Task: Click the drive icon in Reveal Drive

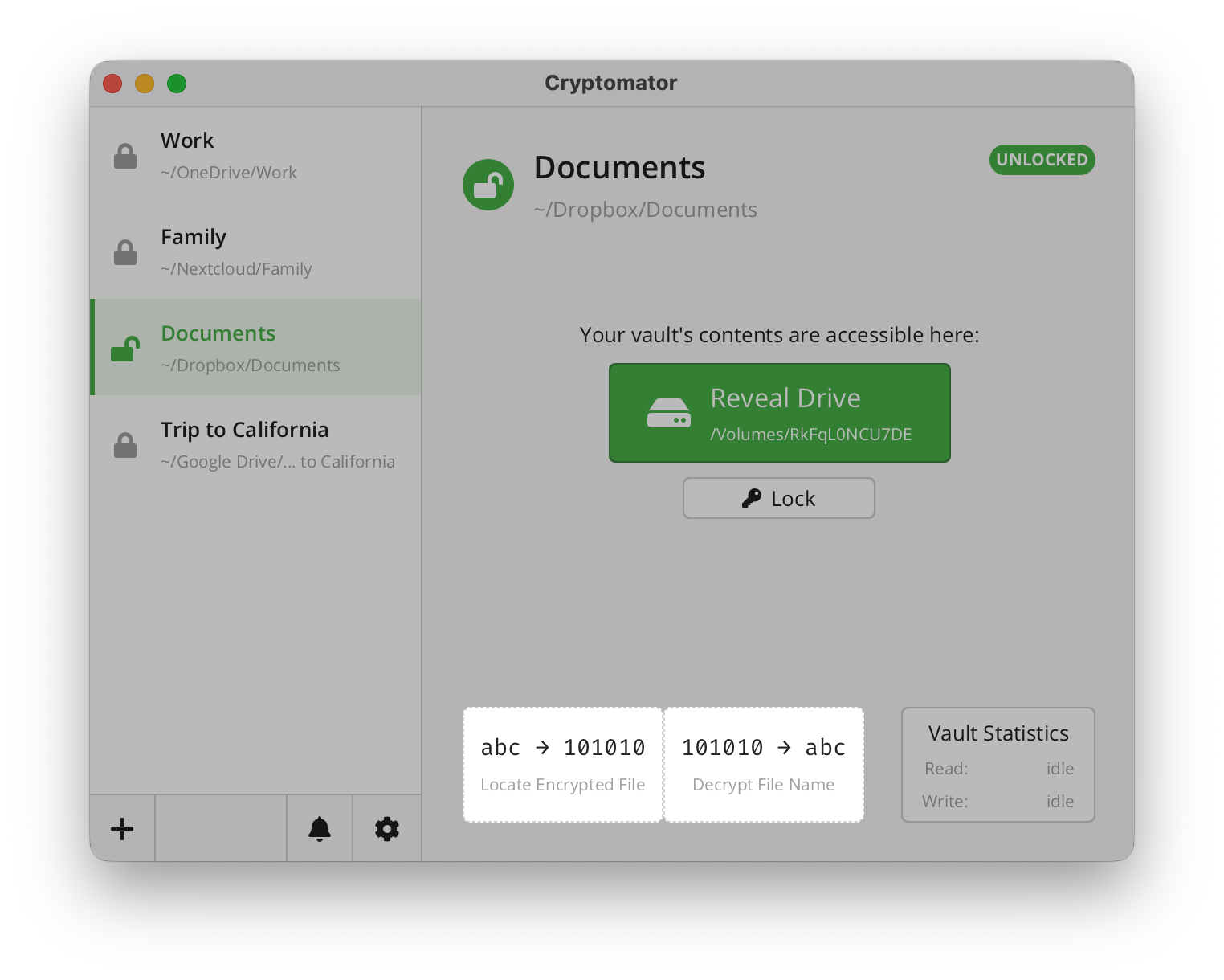Action: point(668,413)
